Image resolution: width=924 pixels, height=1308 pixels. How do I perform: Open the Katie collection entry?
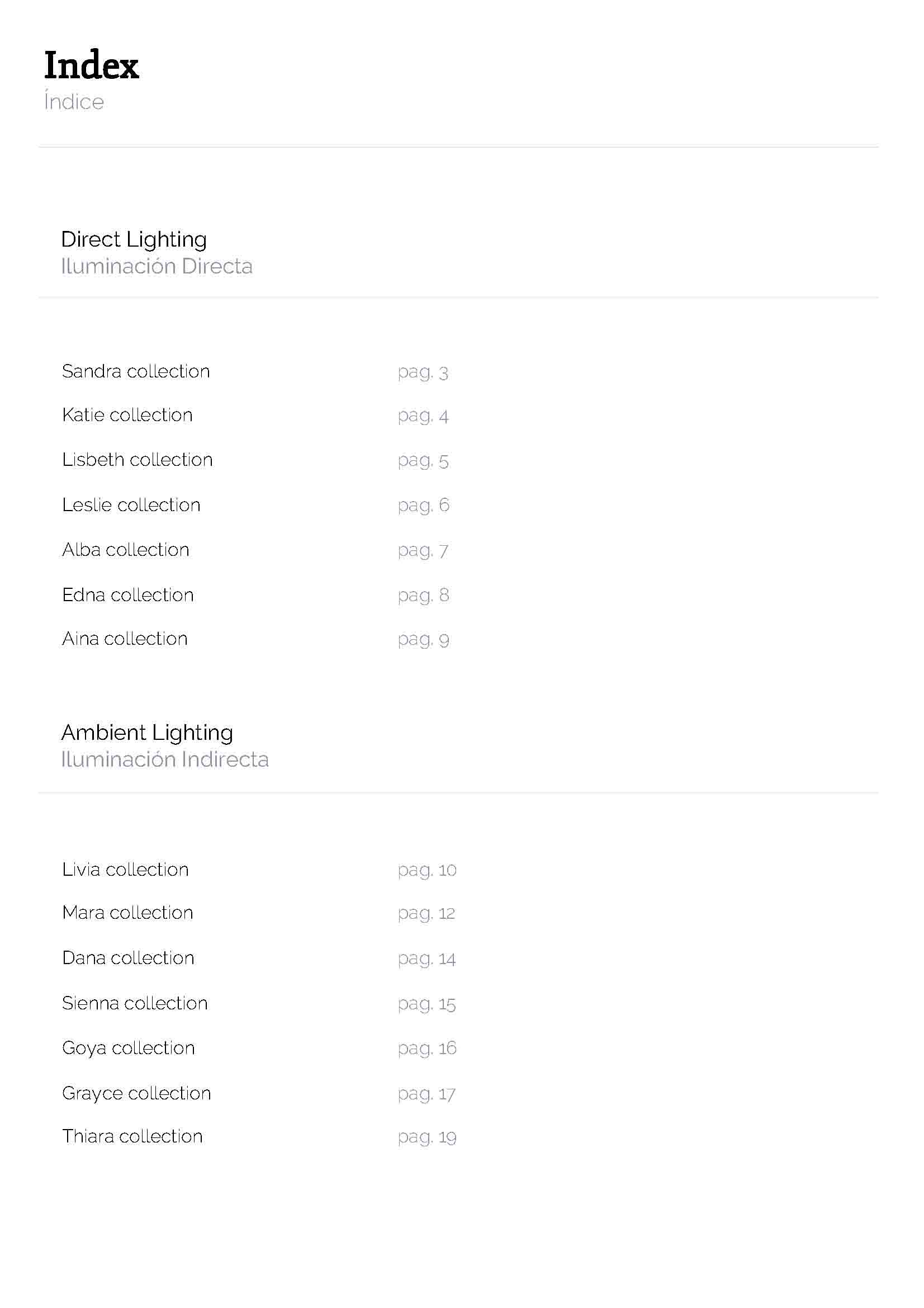click(127, 415)
